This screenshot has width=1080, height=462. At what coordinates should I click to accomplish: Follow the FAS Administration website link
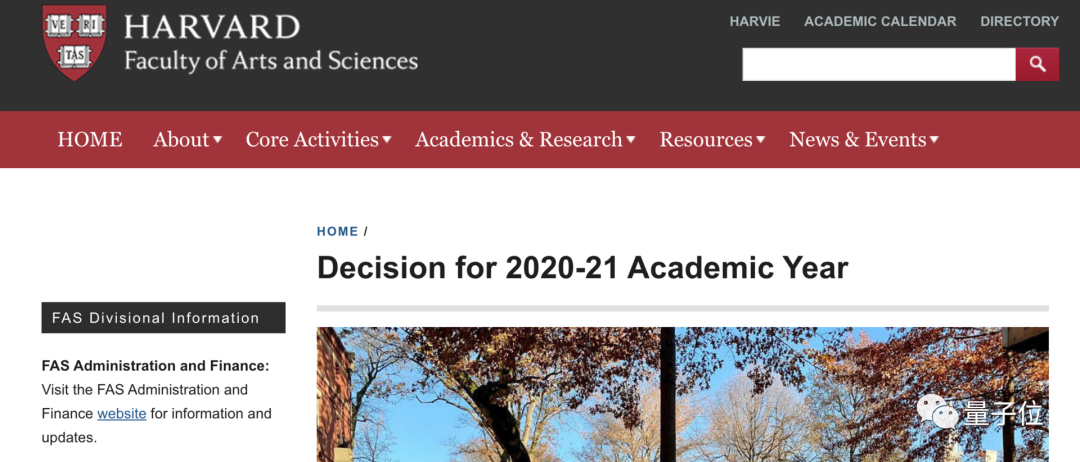(x=121, y=413)
